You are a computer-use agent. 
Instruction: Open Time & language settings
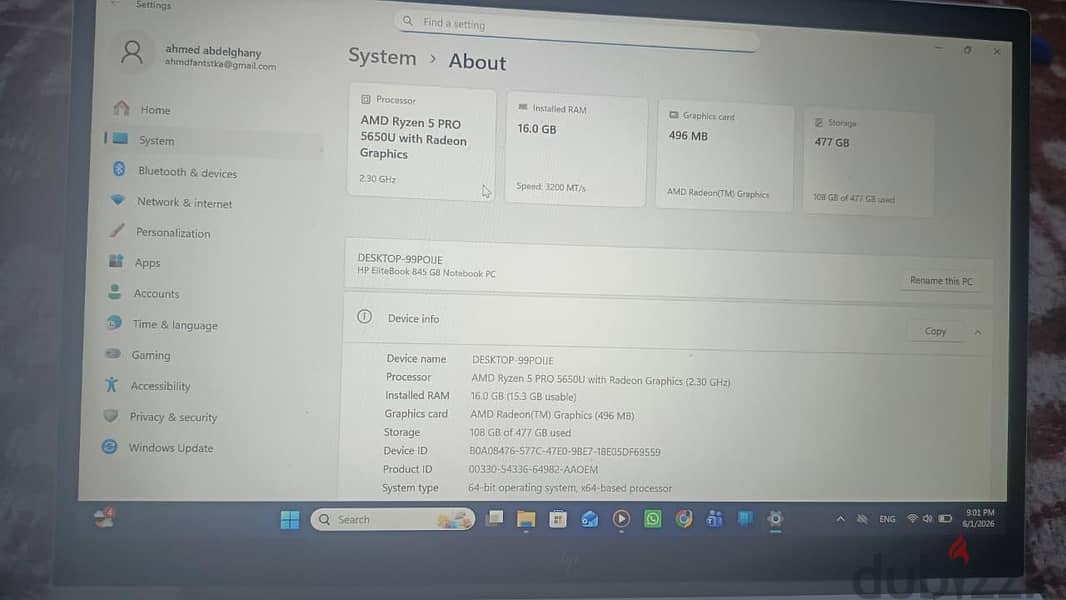click(x=175, y=325)
